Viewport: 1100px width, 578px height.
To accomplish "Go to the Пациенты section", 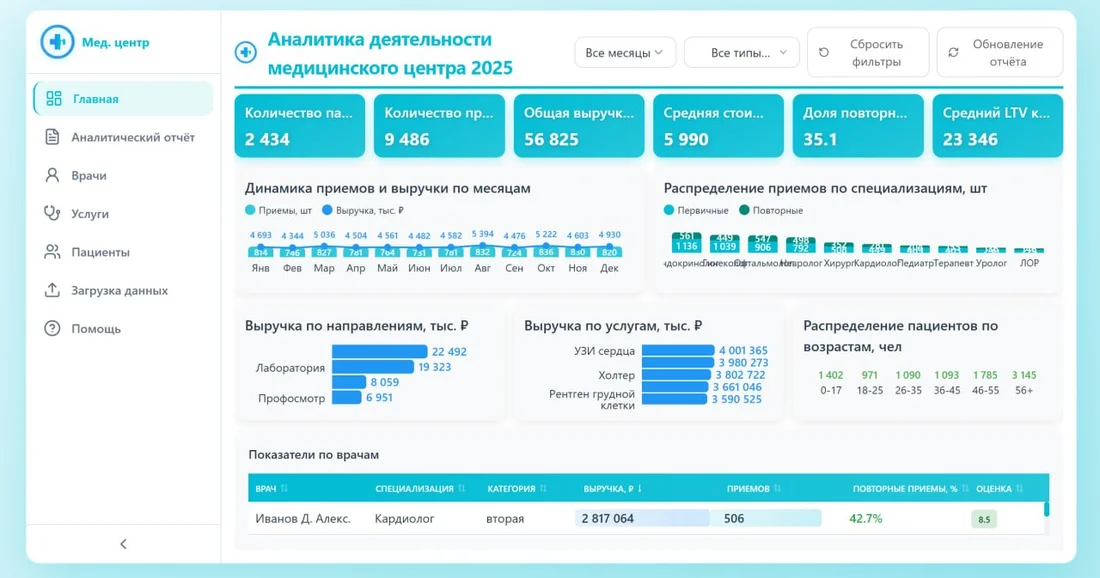I will coord(123,252).
